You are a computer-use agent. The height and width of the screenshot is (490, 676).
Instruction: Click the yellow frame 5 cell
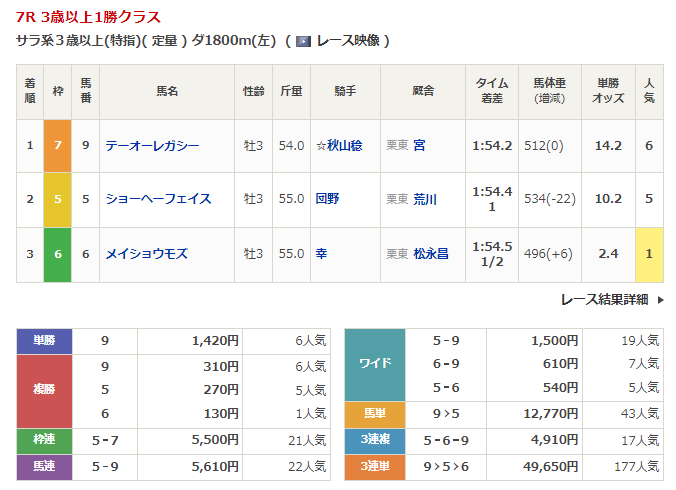57,199
